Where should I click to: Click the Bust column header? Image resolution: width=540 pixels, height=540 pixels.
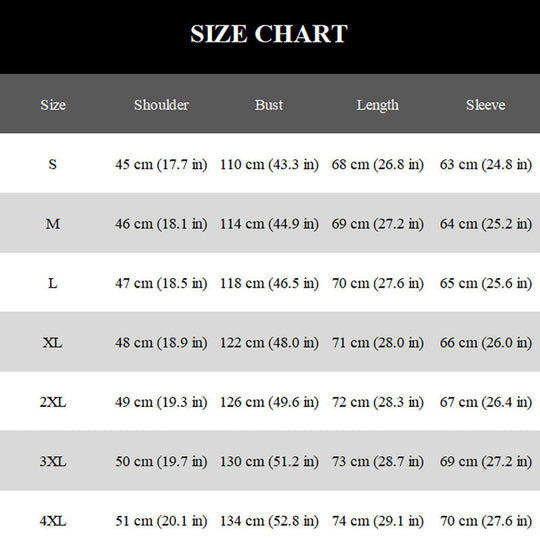(x=269, y=105)
